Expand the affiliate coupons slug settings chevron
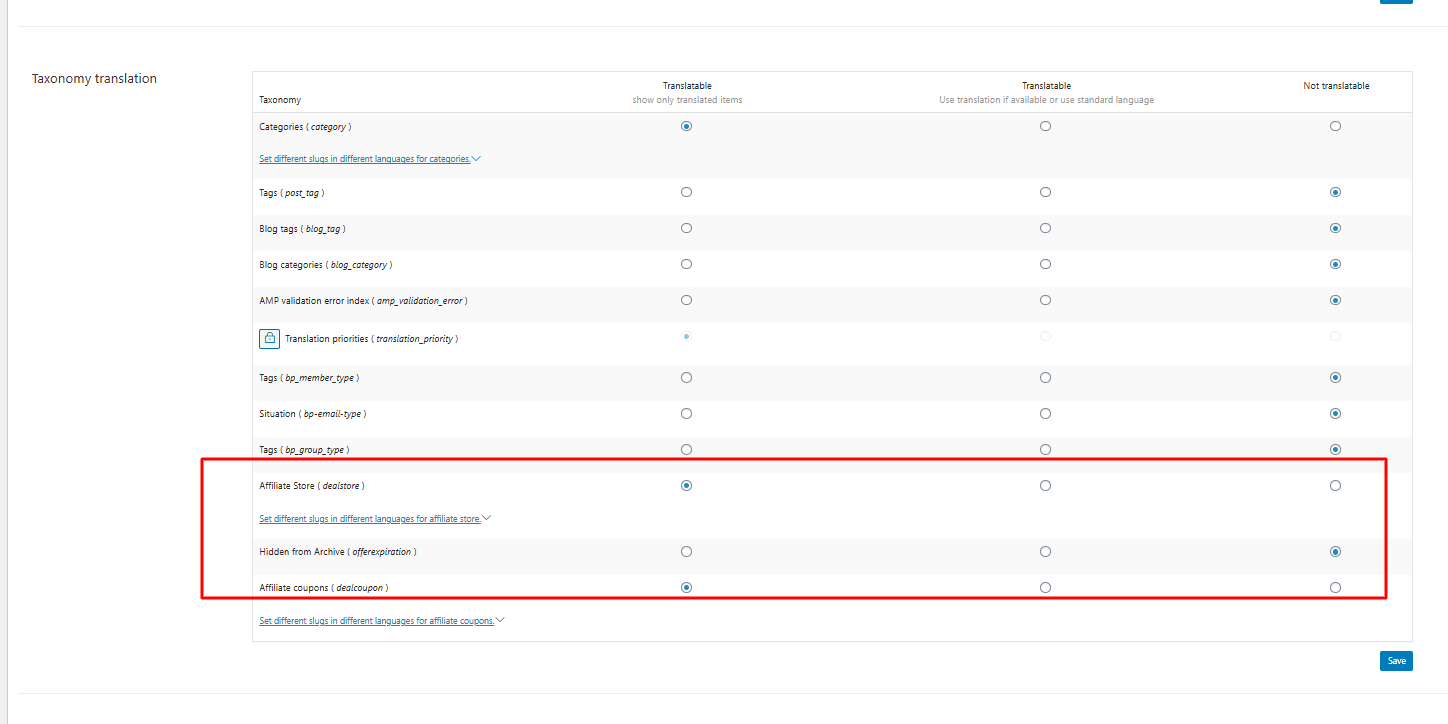Viewport: 1448px width, 724px height. [500, 620]
